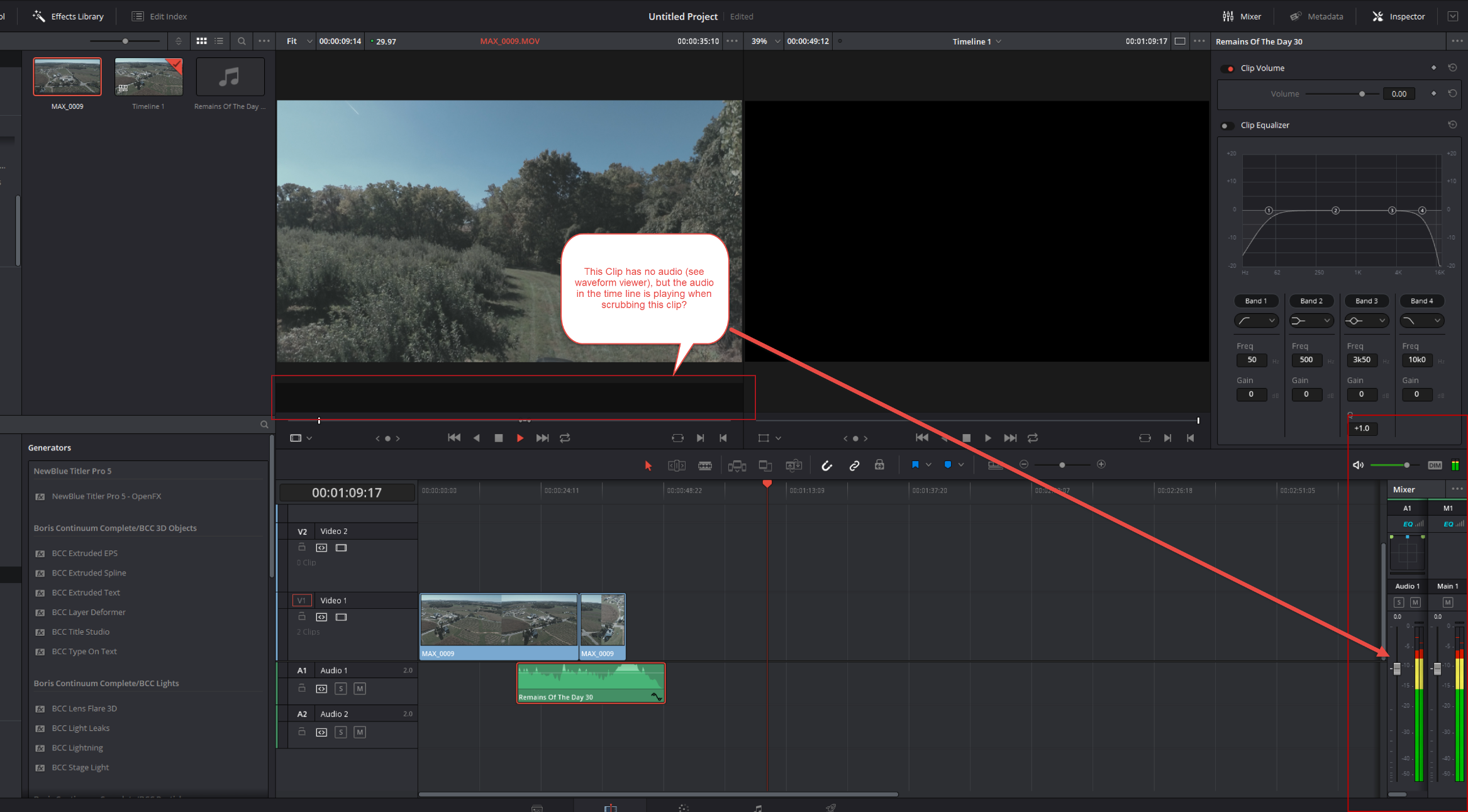This screenshot has width=1468, height=812.
Task: Open EQ for mixer channel A1
Action: [1408, 524]
